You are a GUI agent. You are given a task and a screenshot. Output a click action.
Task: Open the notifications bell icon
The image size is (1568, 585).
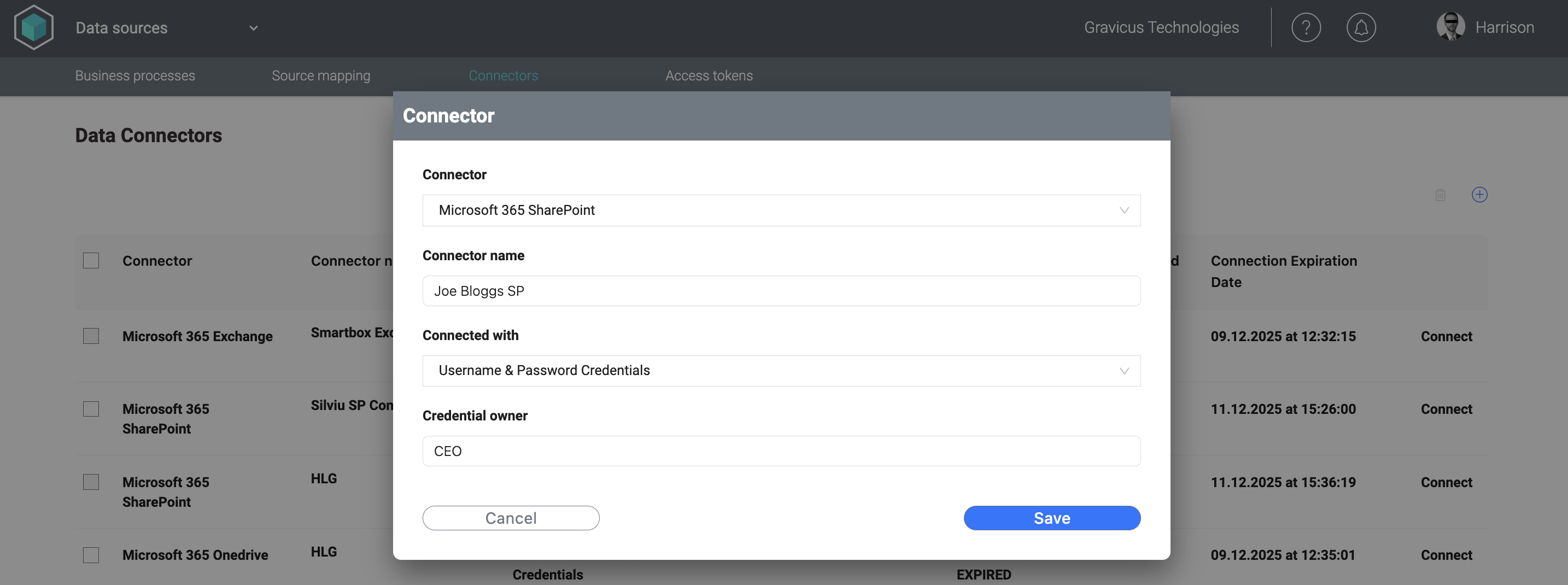pos(1361,27)
